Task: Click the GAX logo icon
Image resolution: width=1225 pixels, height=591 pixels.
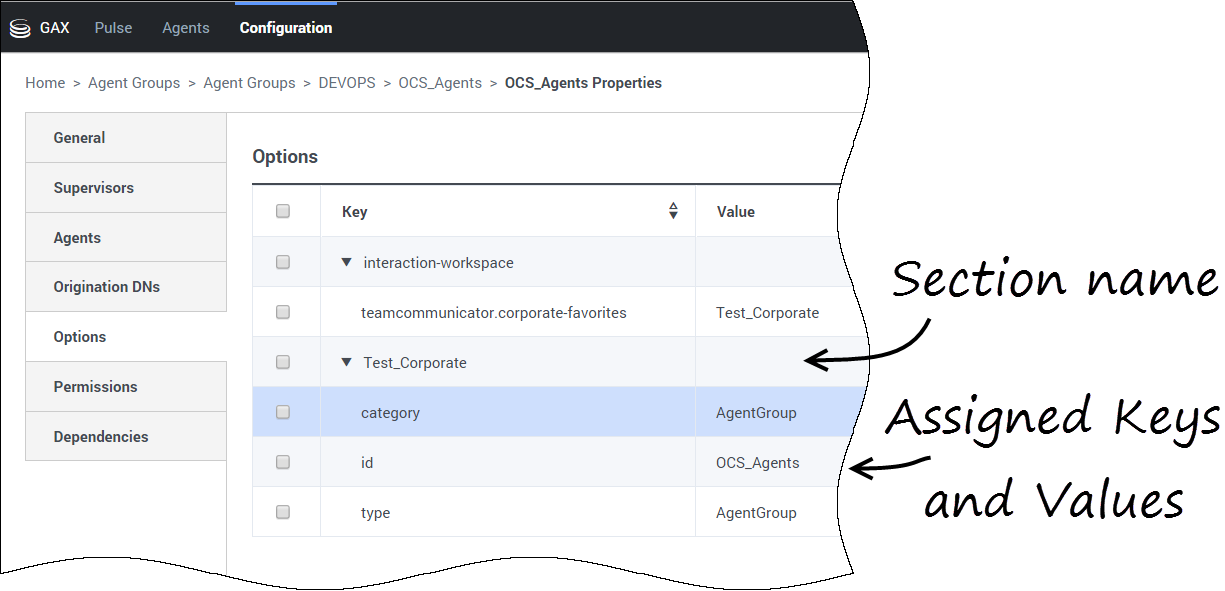Action: [x=20, y=28]
